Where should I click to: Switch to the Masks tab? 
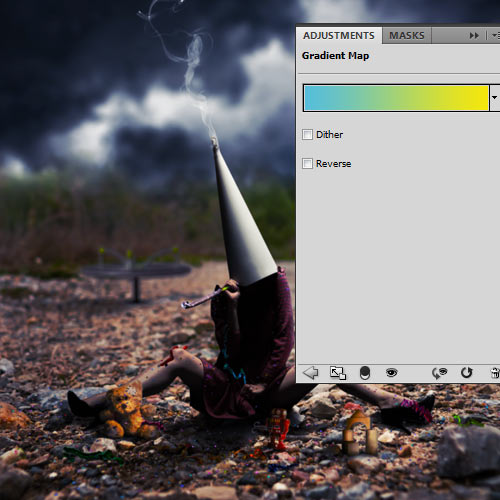tap(407, 35)
